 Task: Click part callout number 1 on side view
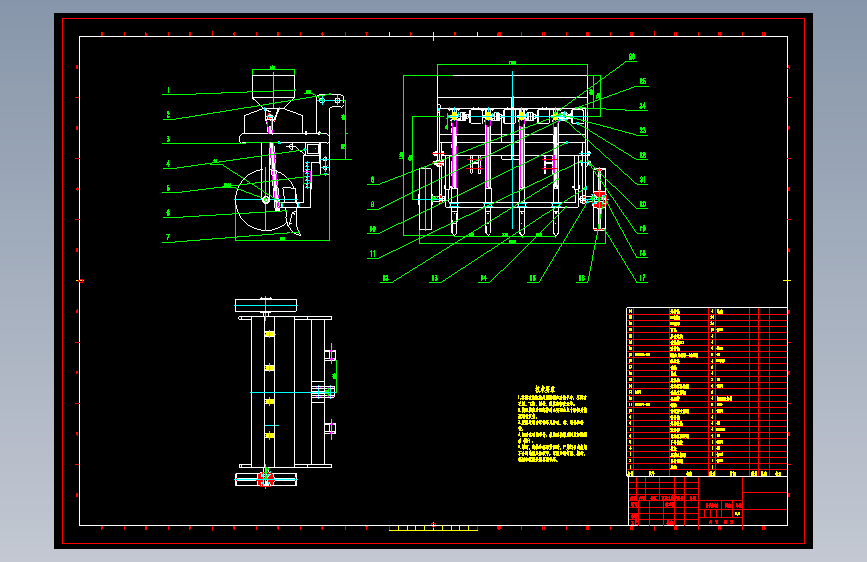(x=168, y=90)
